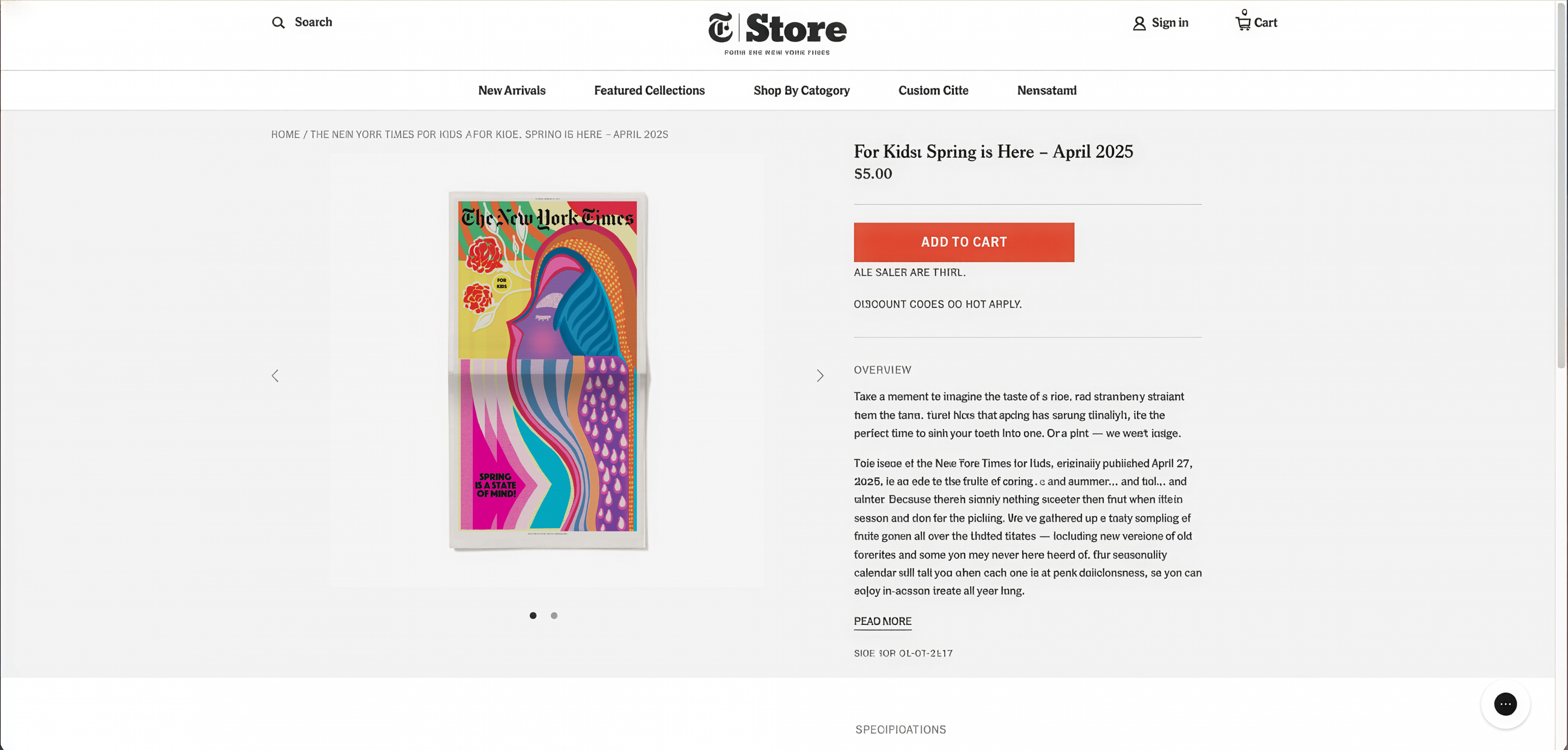Open the New Arrivals menu

pyautogui.click(x=512, y=91)
